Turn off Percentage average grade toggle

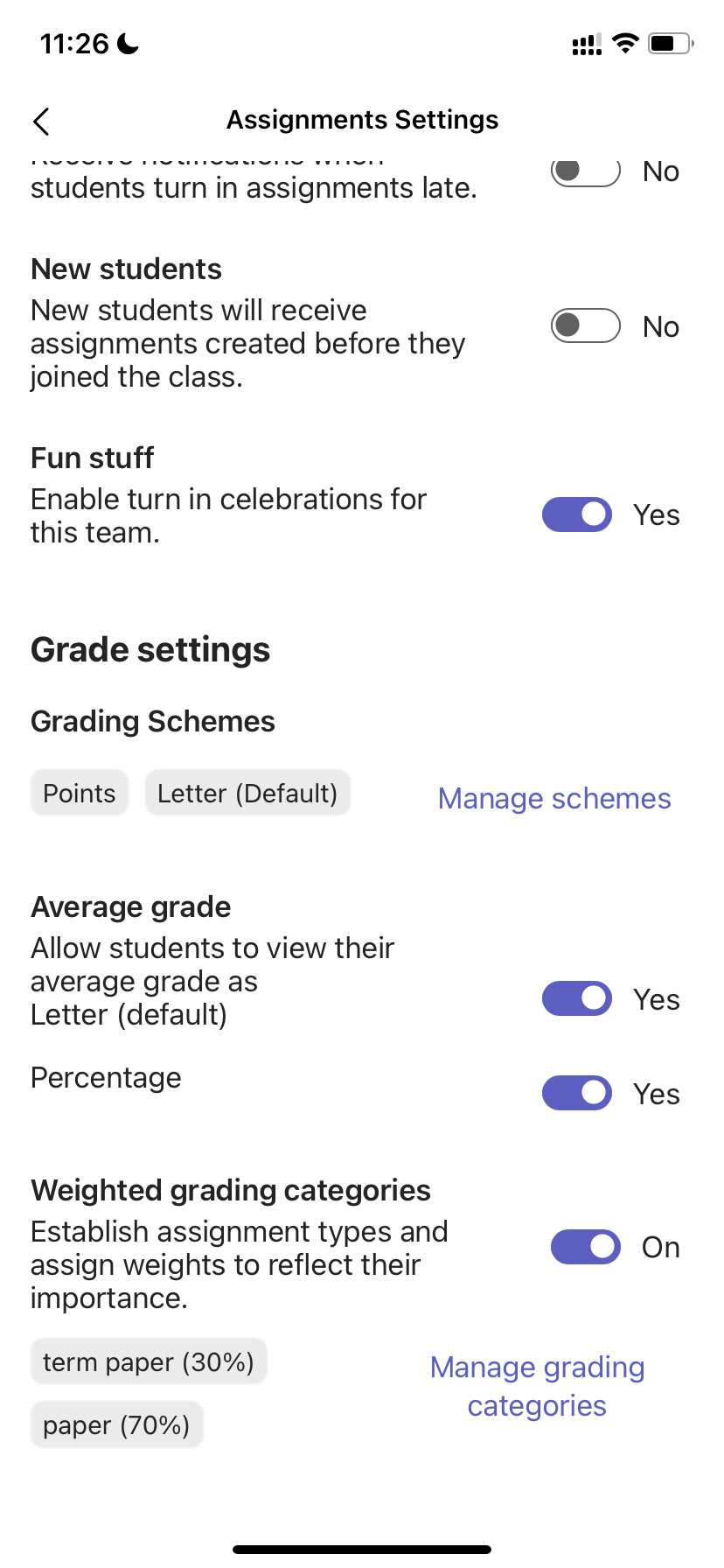577,1093
